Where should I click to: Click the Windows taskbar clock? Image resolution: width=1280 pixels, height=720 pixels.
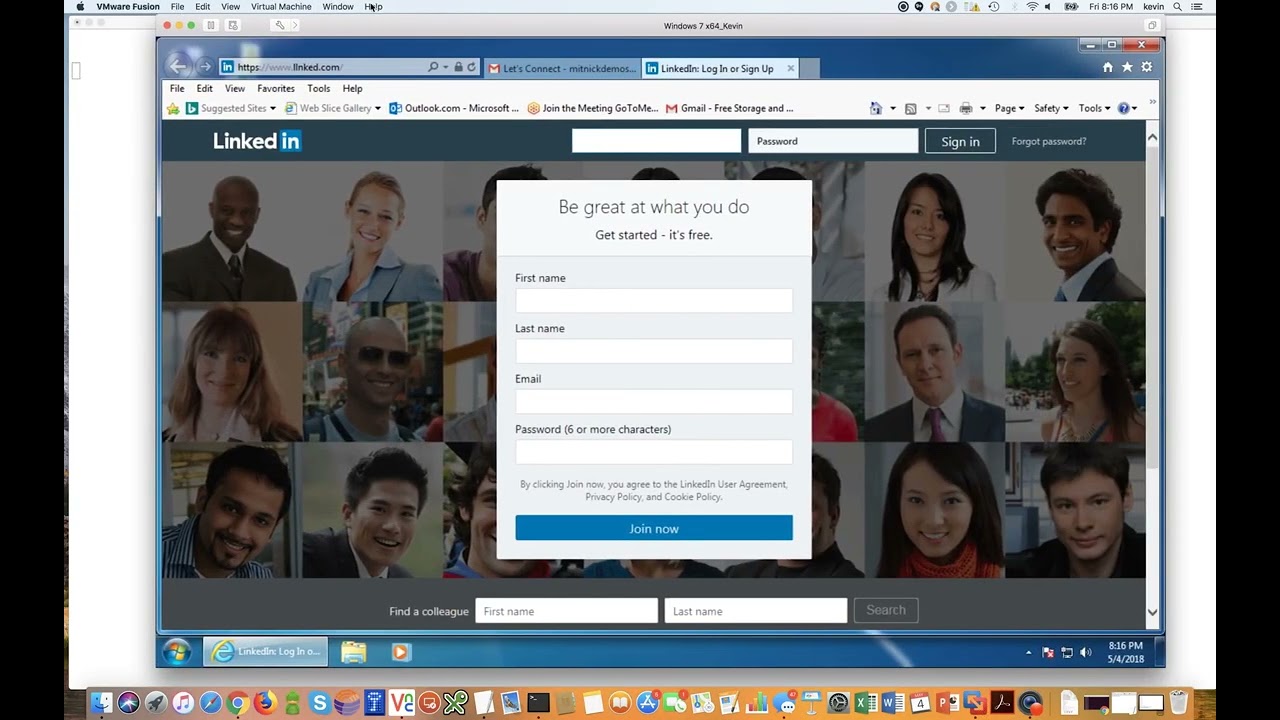1125,652
